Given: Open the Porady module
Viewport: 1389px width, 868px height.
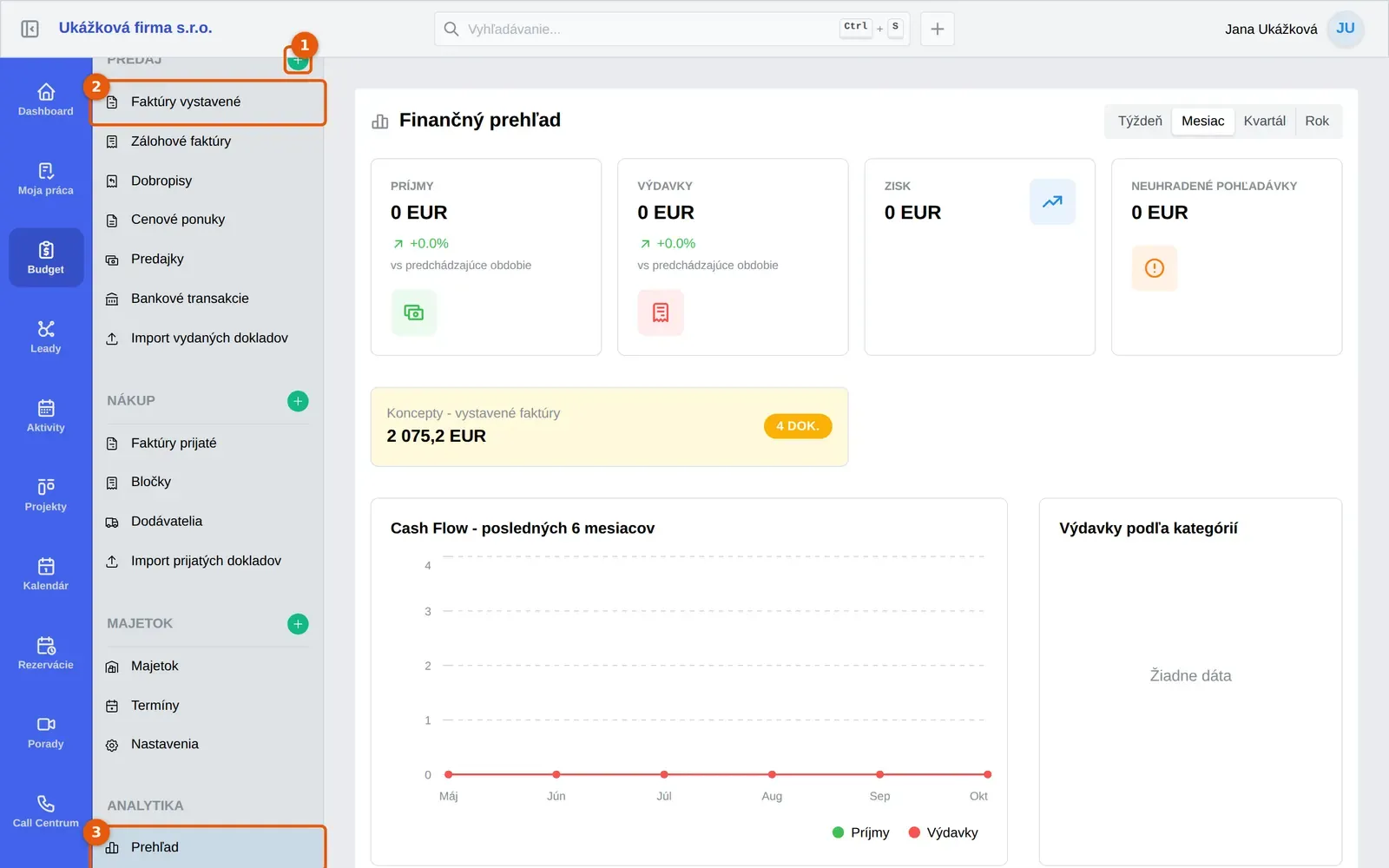Looking at the screenshot, I should (x=46, y=731).
